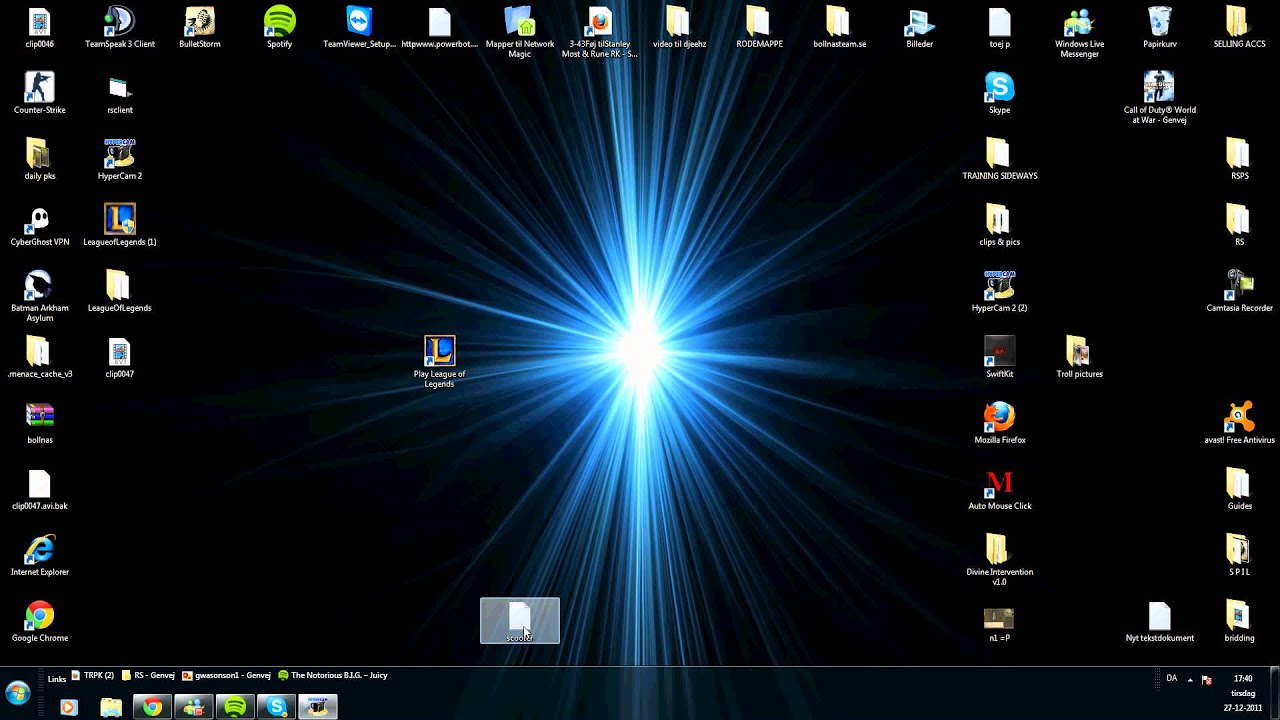Open Windows Live Messenger taskbar button
Viewport: 1280px width, 720px height.
pos(194,707)
